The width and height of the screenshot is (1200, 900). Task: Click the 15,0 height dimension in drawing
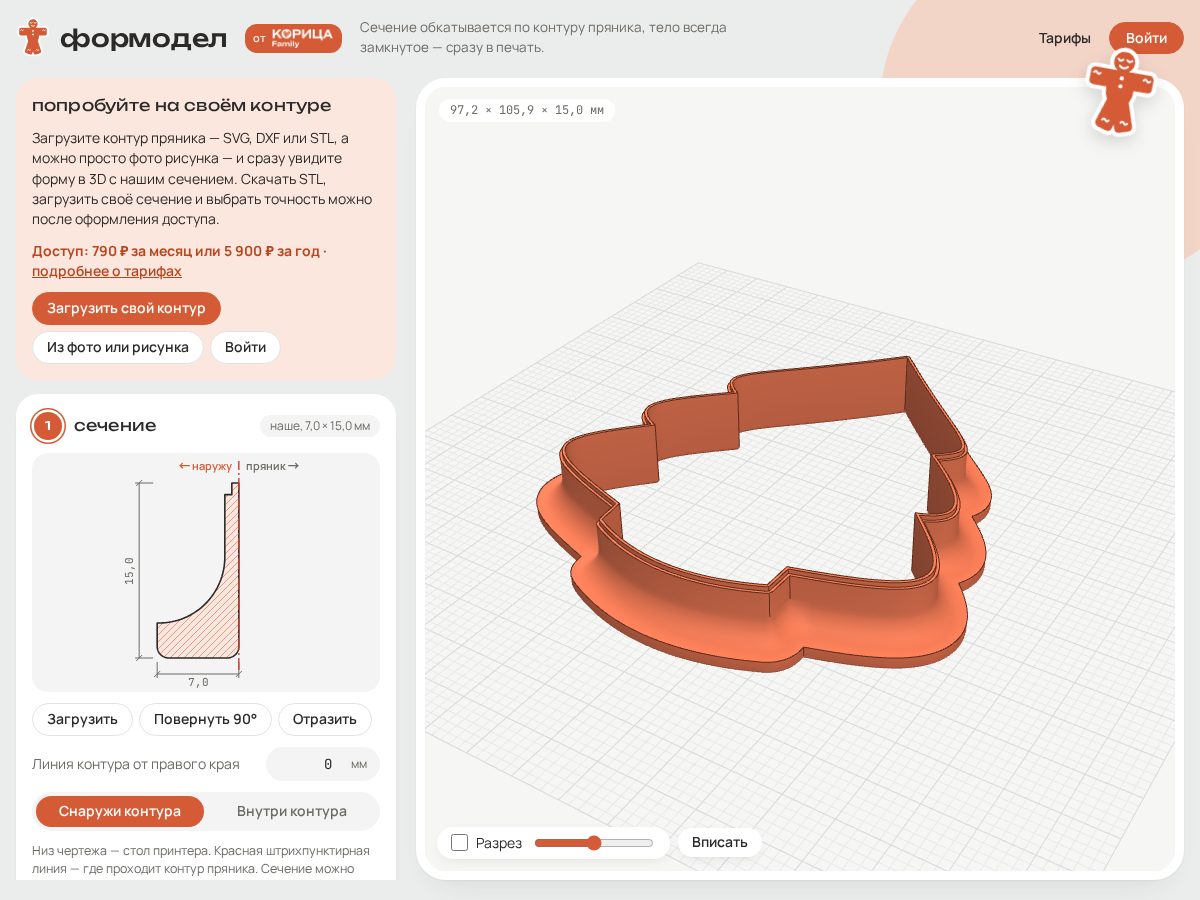click(x=129, y=570)
